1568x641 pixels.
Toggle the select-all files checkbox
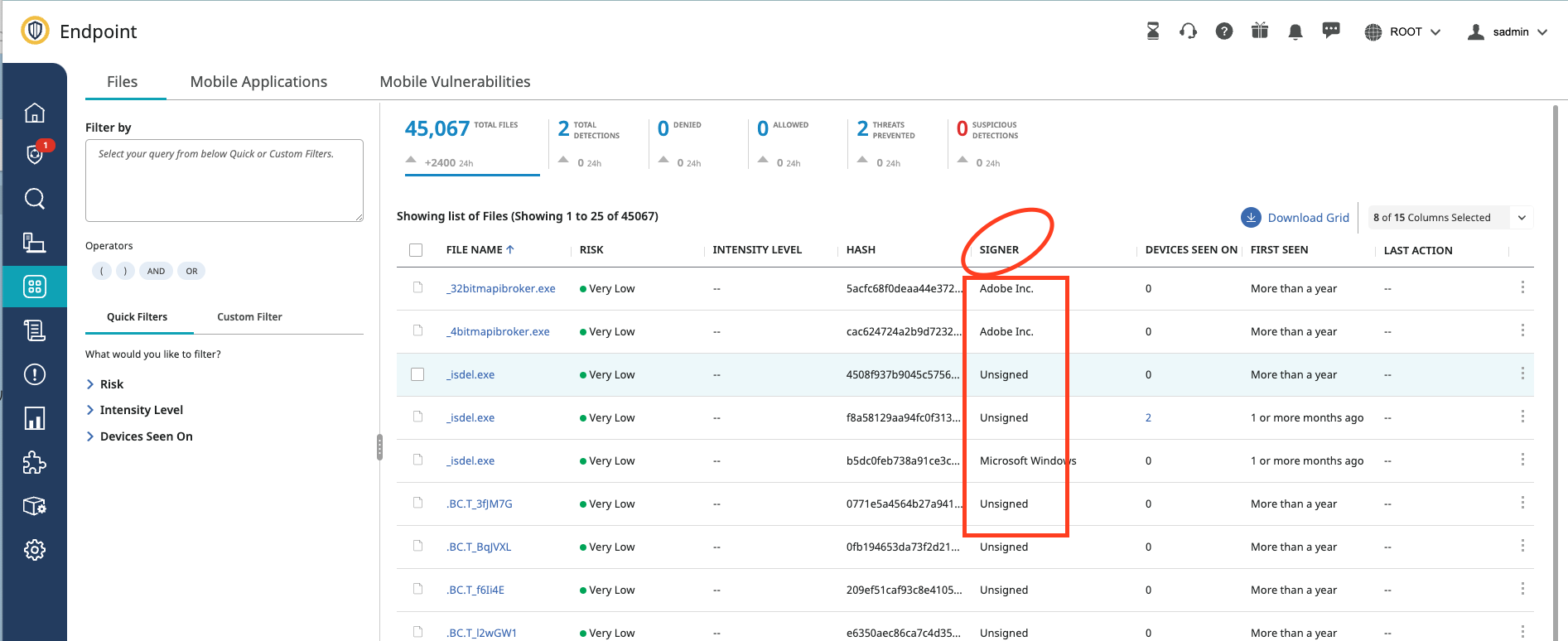(416, 250)
